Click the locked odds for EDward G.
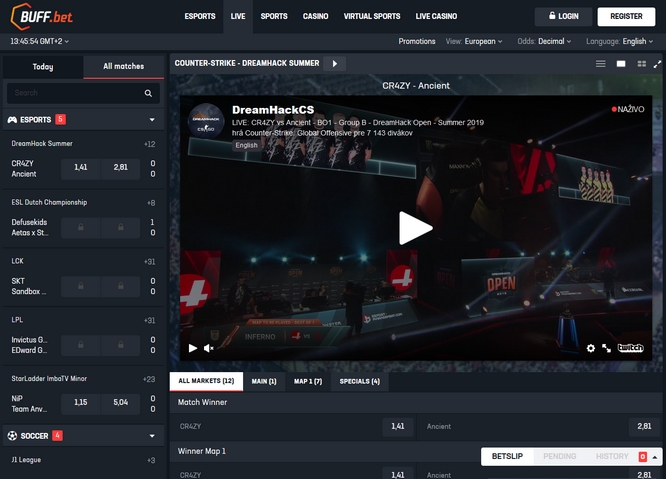The width and height of the screenshot is (666, 479). coord(121,345)
